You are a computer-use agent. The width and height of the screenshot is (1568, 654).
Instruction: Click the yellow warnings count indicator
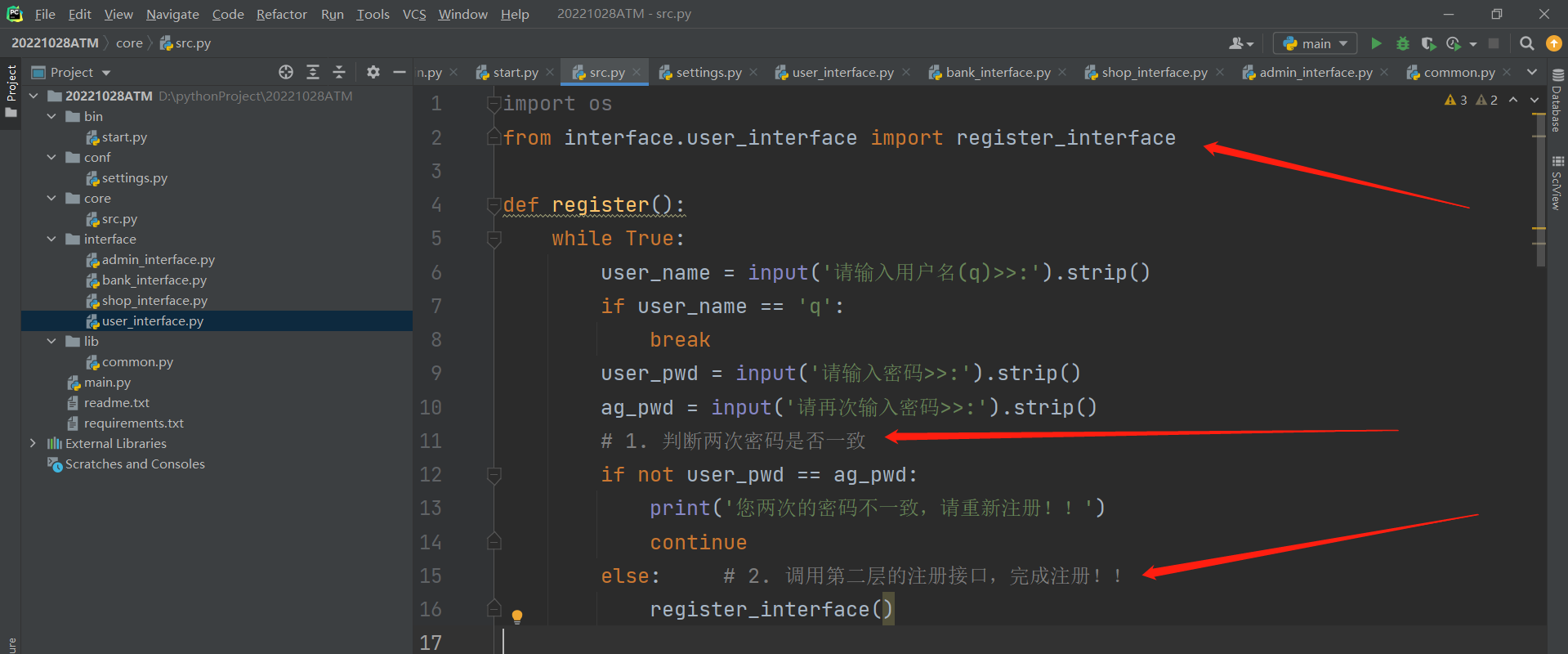1456,100
